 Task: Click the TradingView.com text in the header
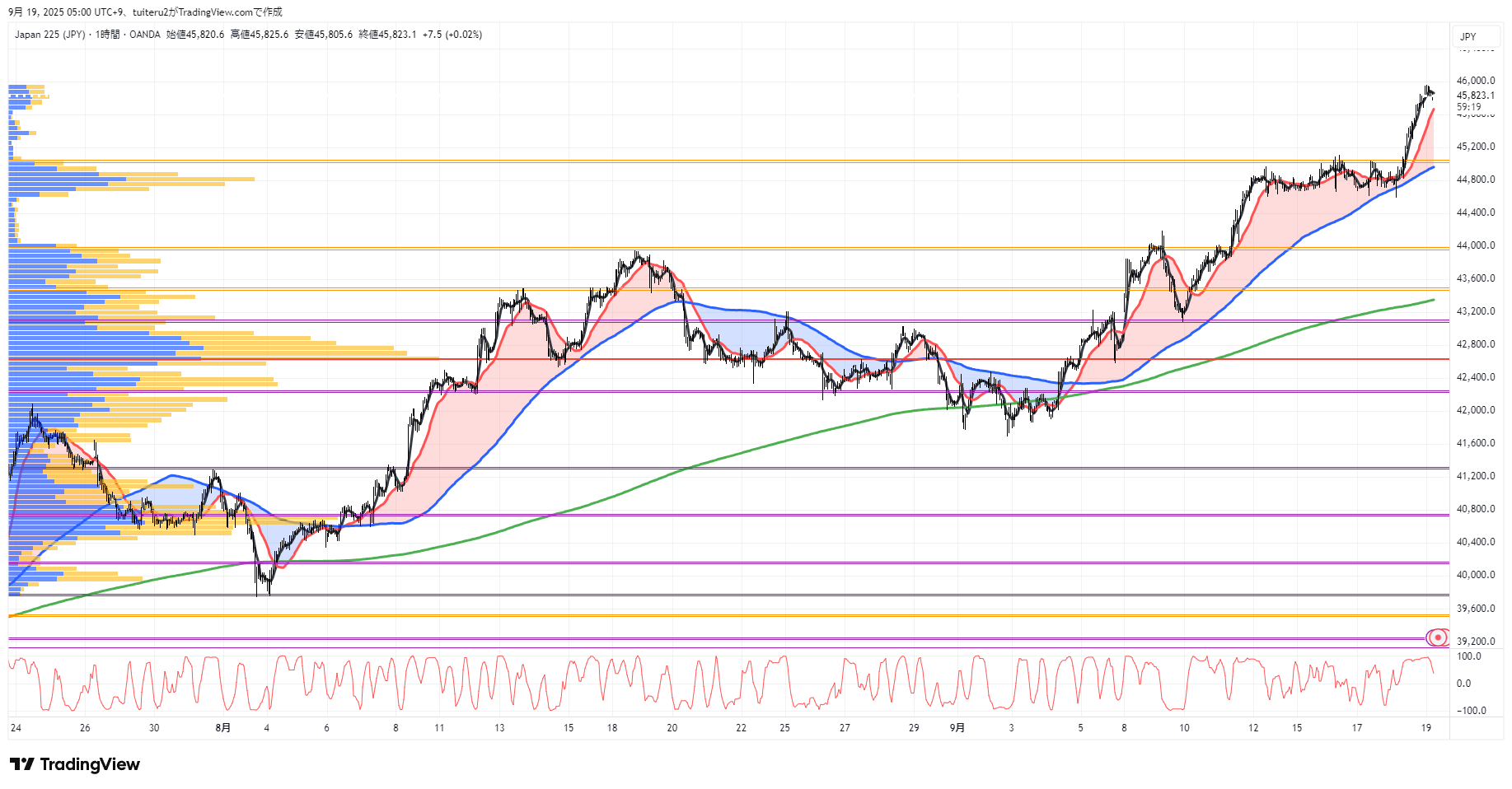[x=215, y=12]
